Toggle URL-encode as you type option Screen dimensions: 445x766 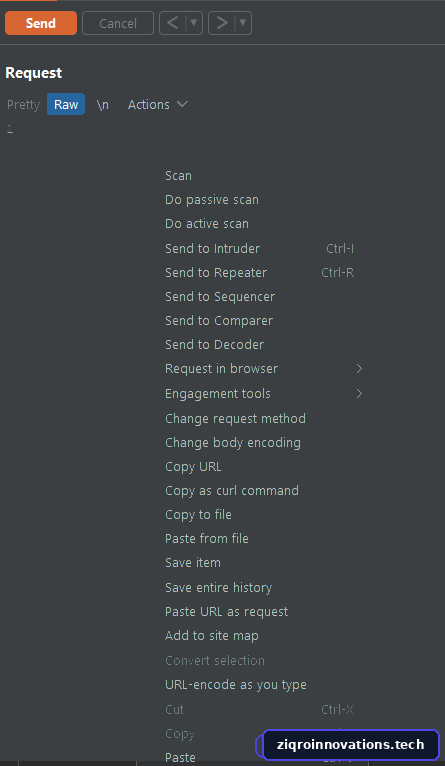[x=236, y=684]
